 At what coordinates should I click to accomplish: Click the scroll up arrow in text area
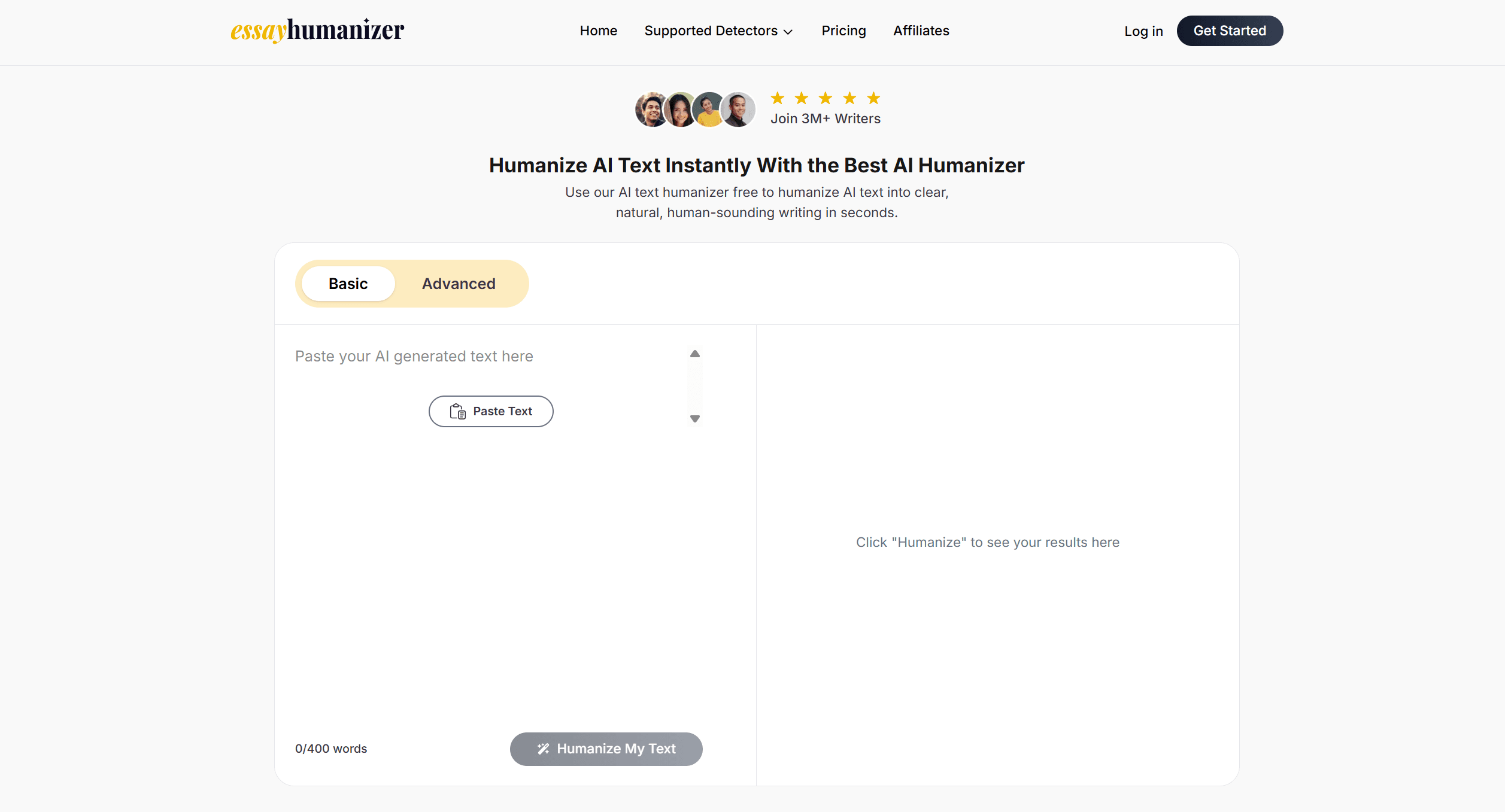tap(694, 354)
